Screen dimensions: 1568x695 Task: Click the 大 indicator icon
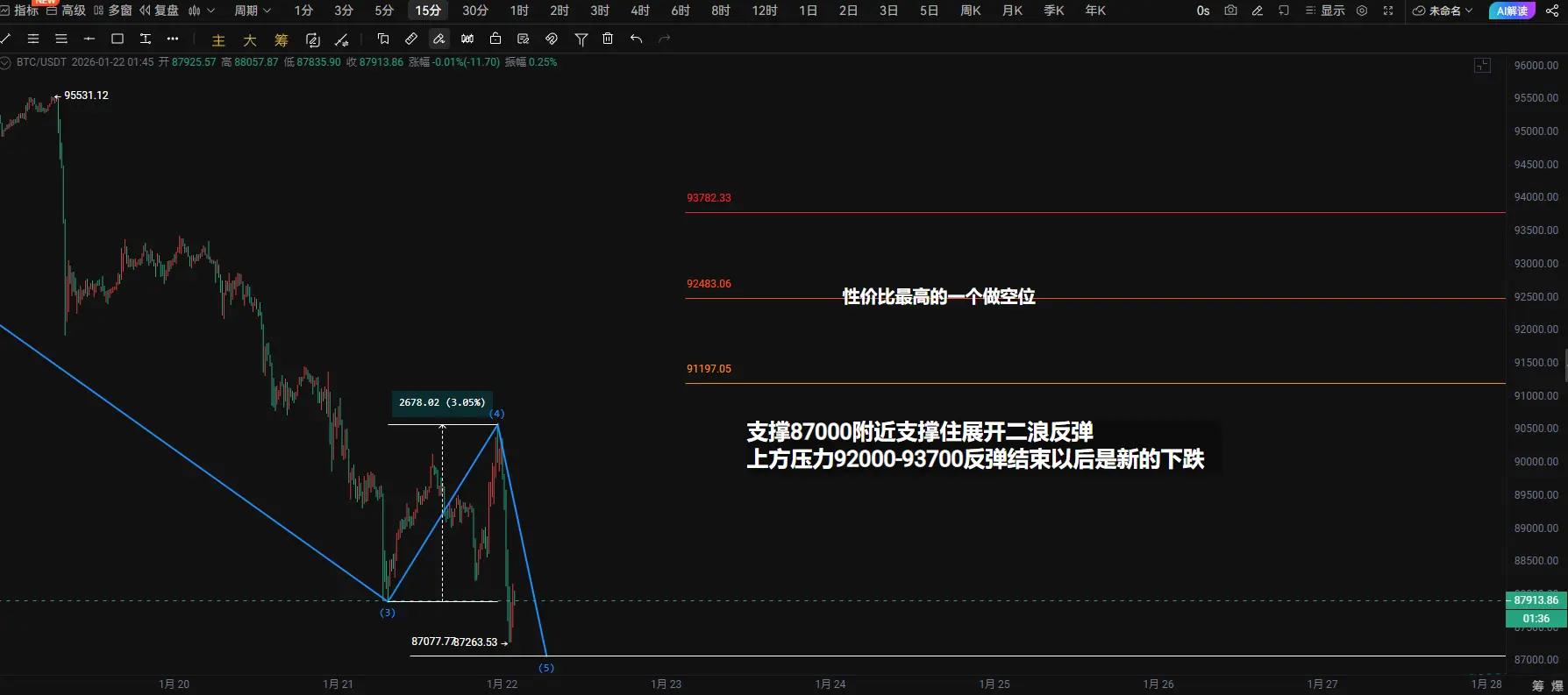pyautogui.click(x=250, y=40)
